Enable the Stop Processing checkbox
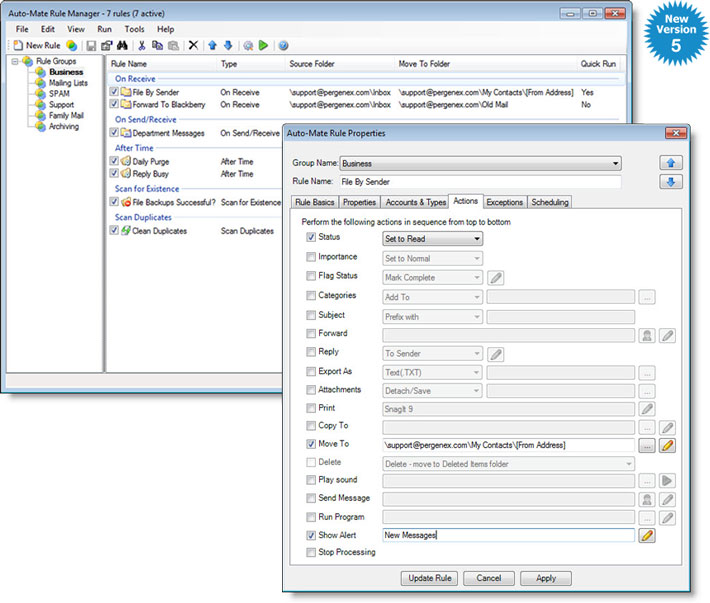This screenshot has width=710, height=603. click(311, 552)
